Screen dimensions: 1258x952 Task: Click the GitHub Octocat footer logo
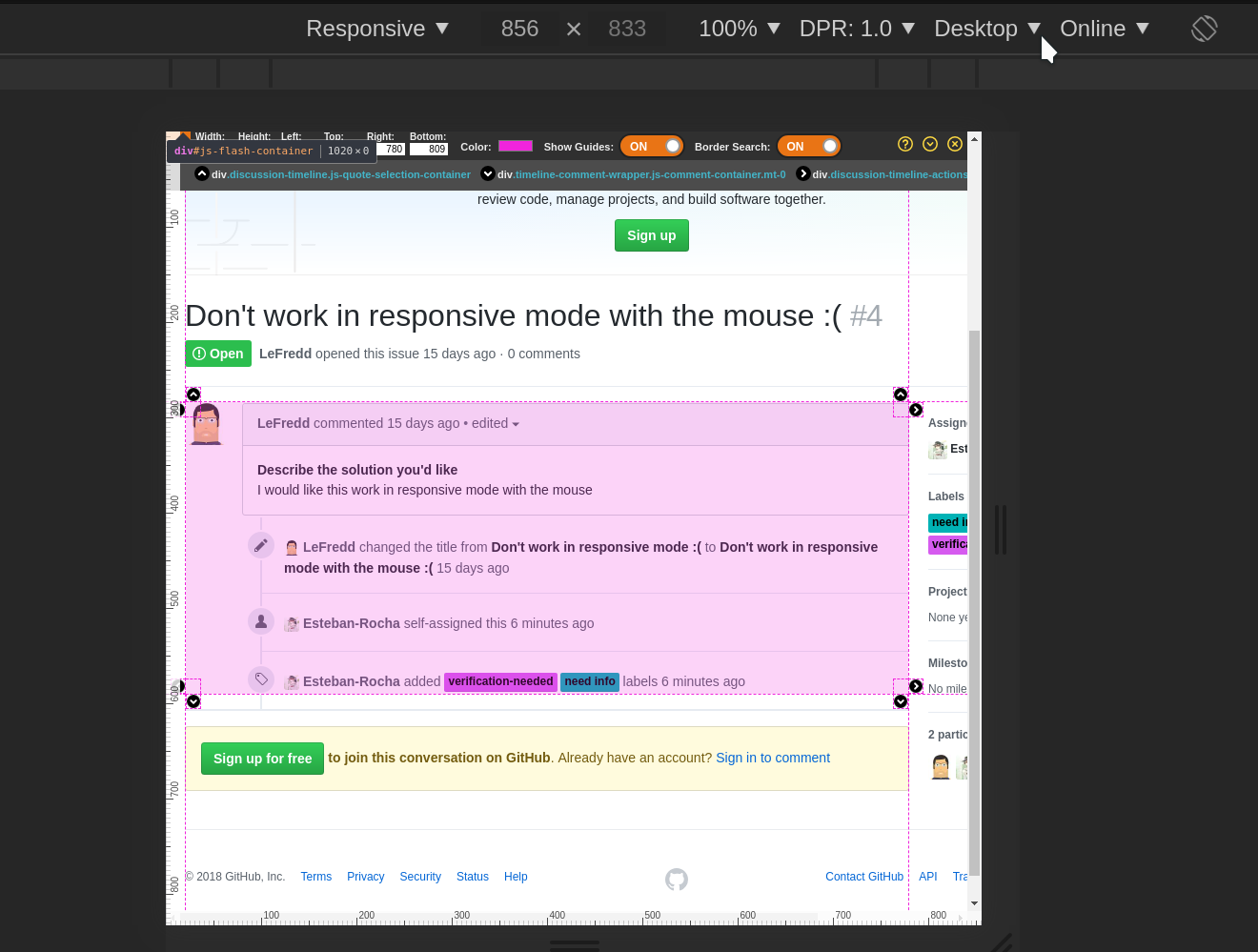(x=677, y=879)
